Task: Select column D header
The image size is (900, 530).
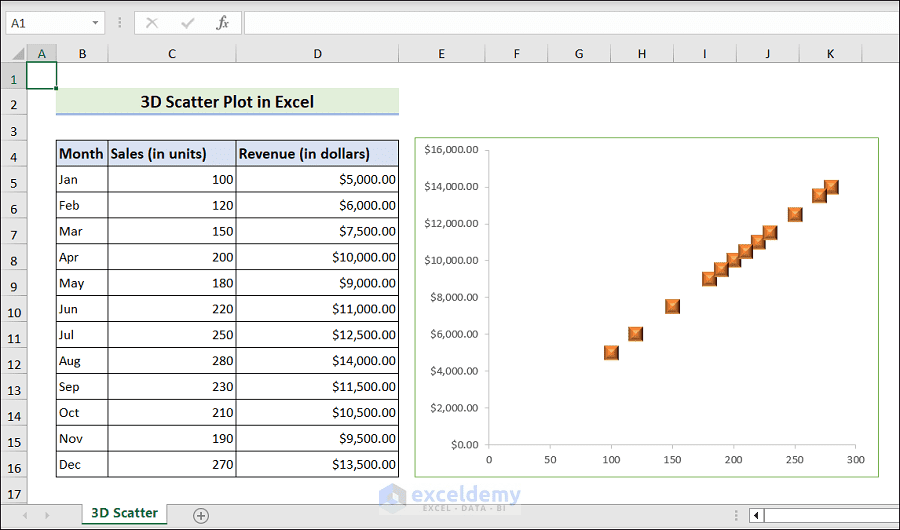Action: click(x=317, y=54)
